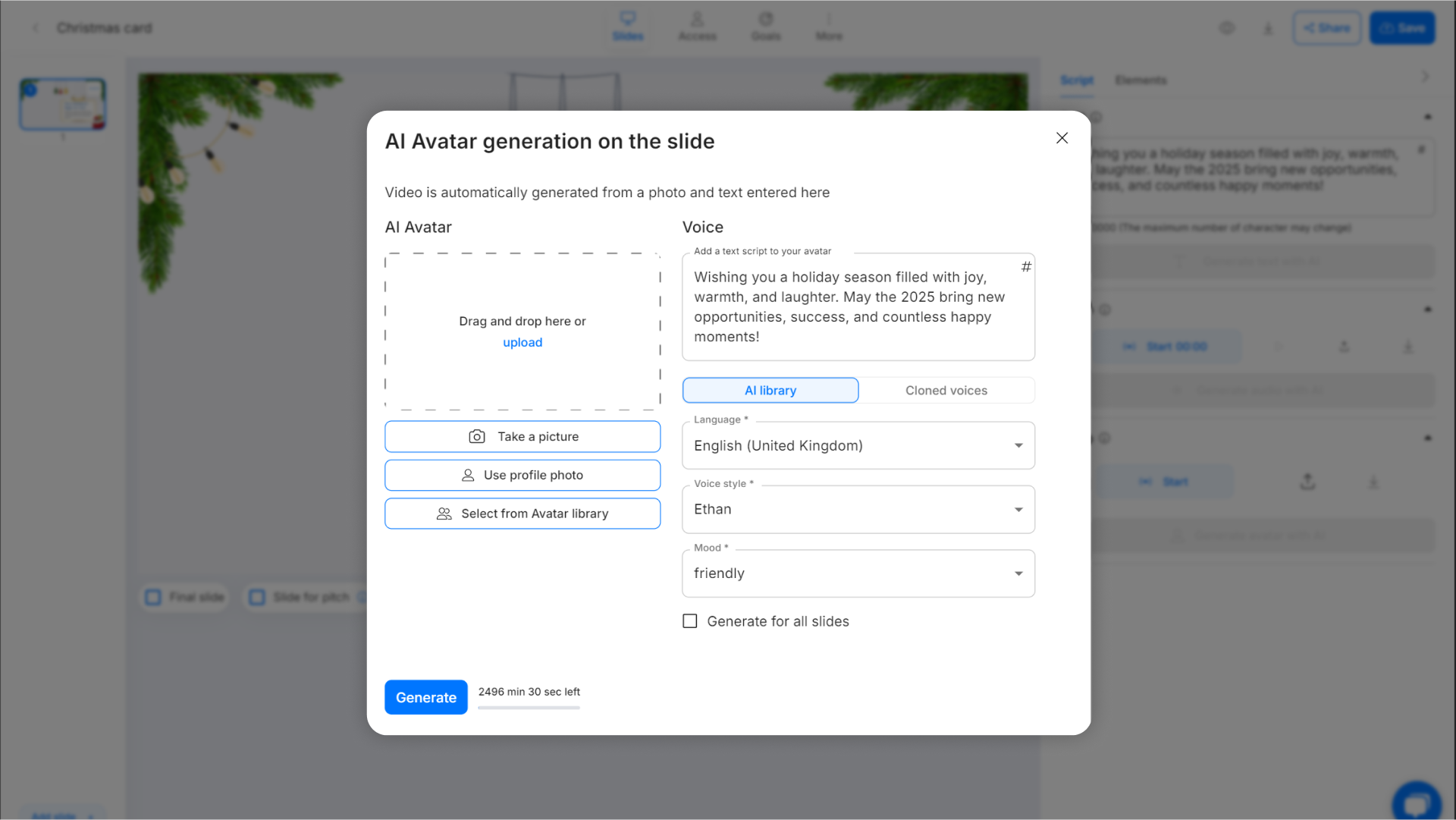
Task: Click the hashtag icon in script box
Action: [x=1026, y=266]
